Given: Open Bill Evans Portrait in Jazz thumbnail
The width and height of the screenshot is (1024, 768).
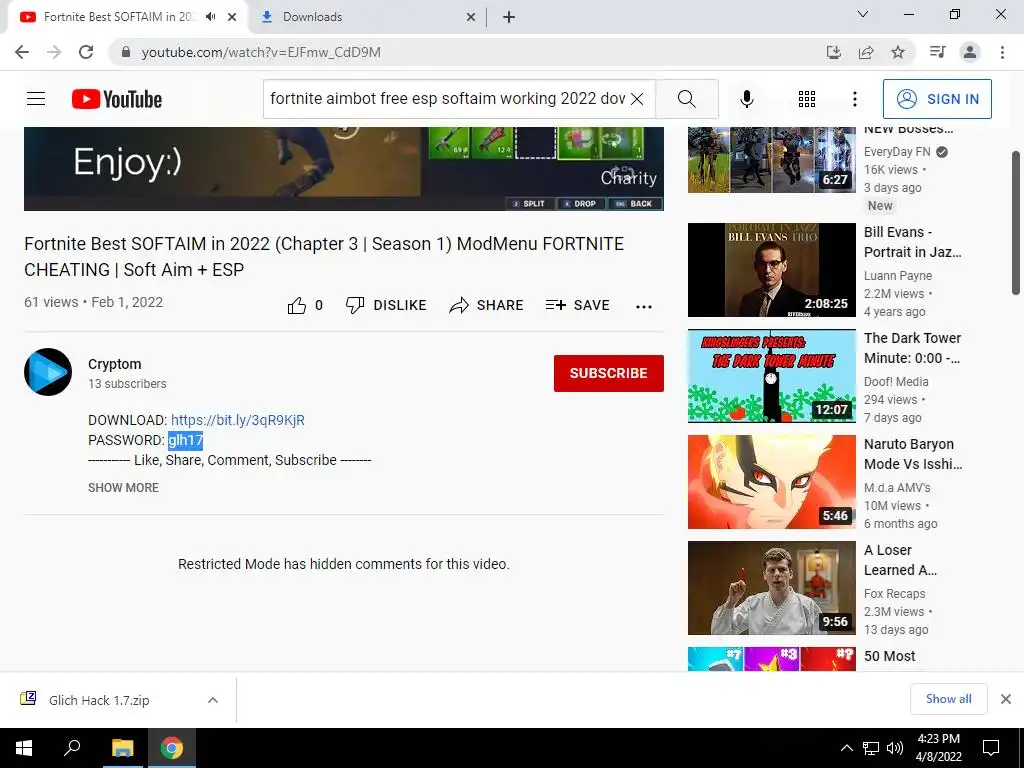Looking at the screenshot, I should click(x=771, y=270).
